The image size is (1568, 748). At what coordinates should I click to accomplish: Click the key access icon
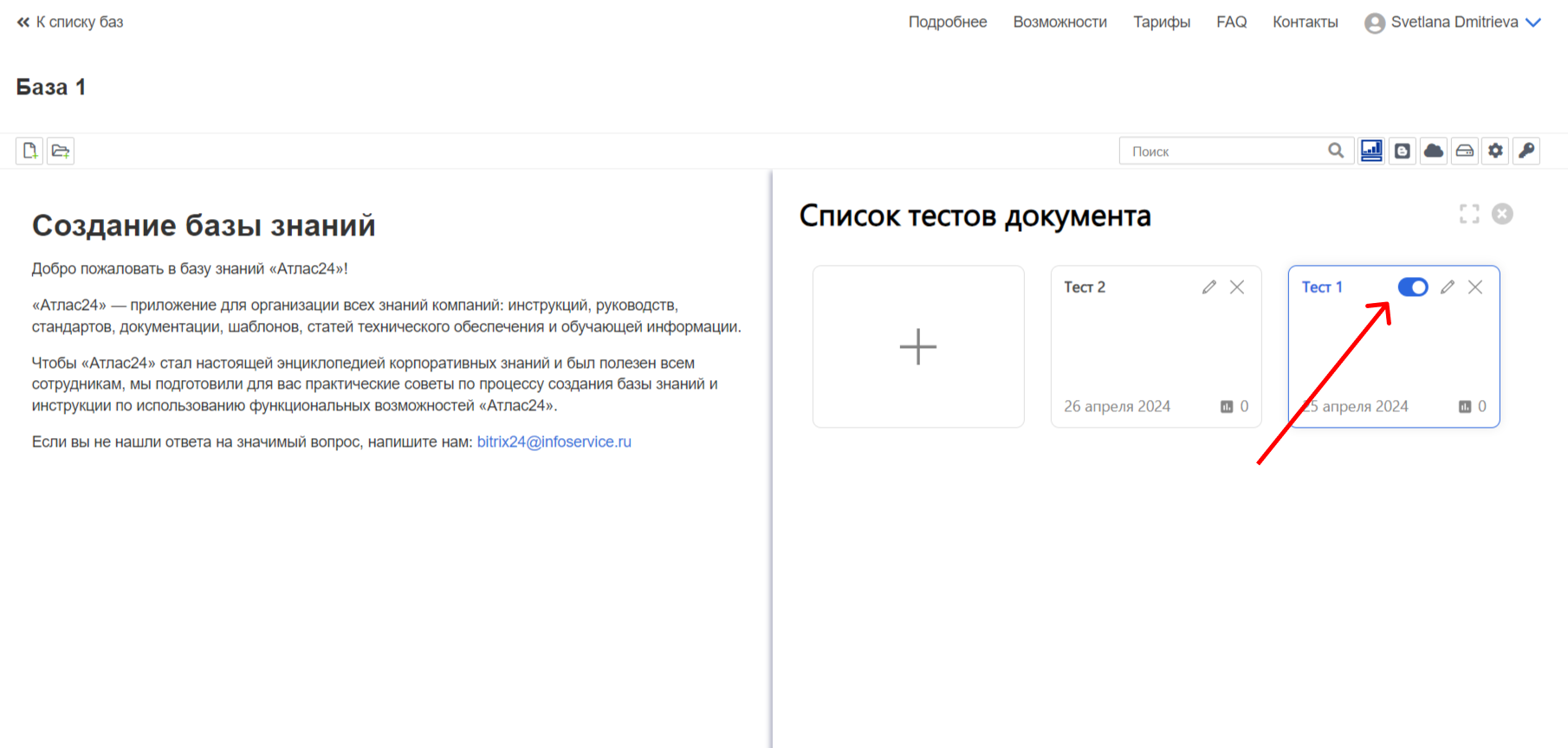pyautogui.click(x=1526, y=151)
